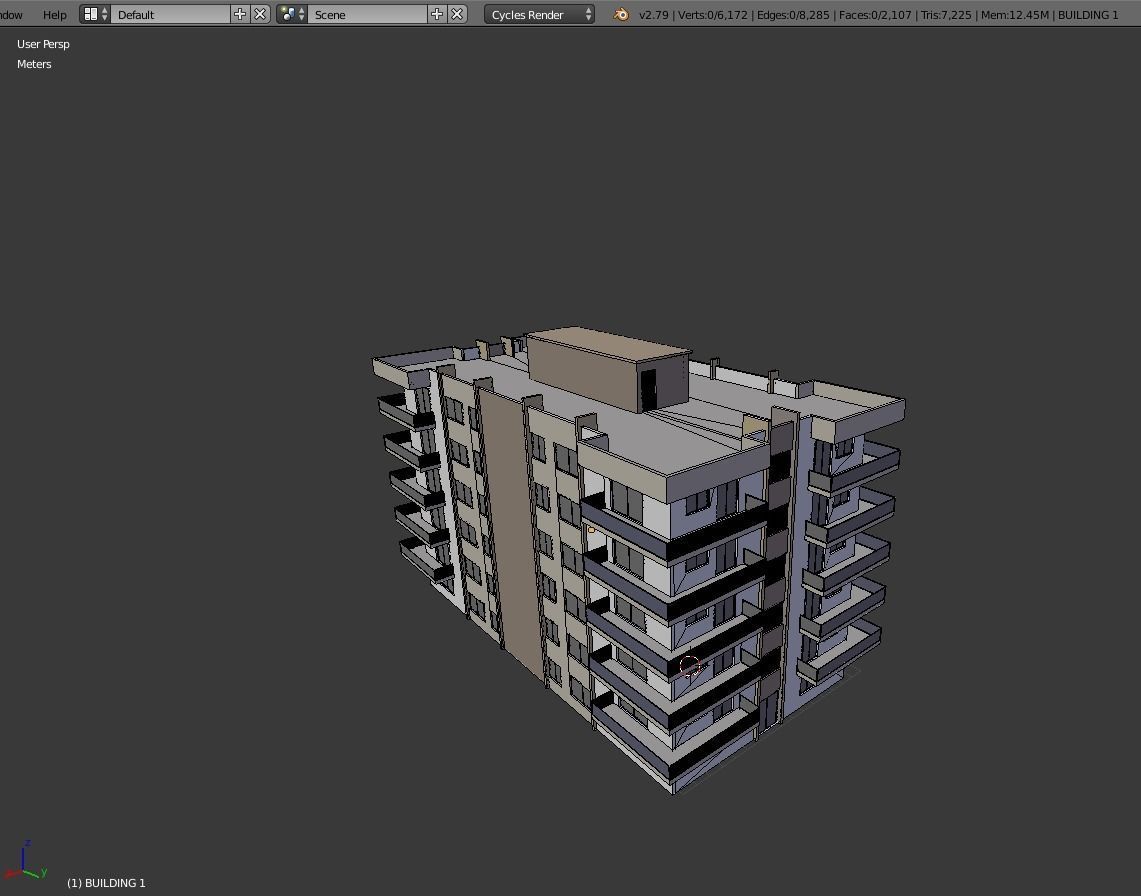Click the orange object origin dot
1141x896 pixels.
tap(591, 530)
